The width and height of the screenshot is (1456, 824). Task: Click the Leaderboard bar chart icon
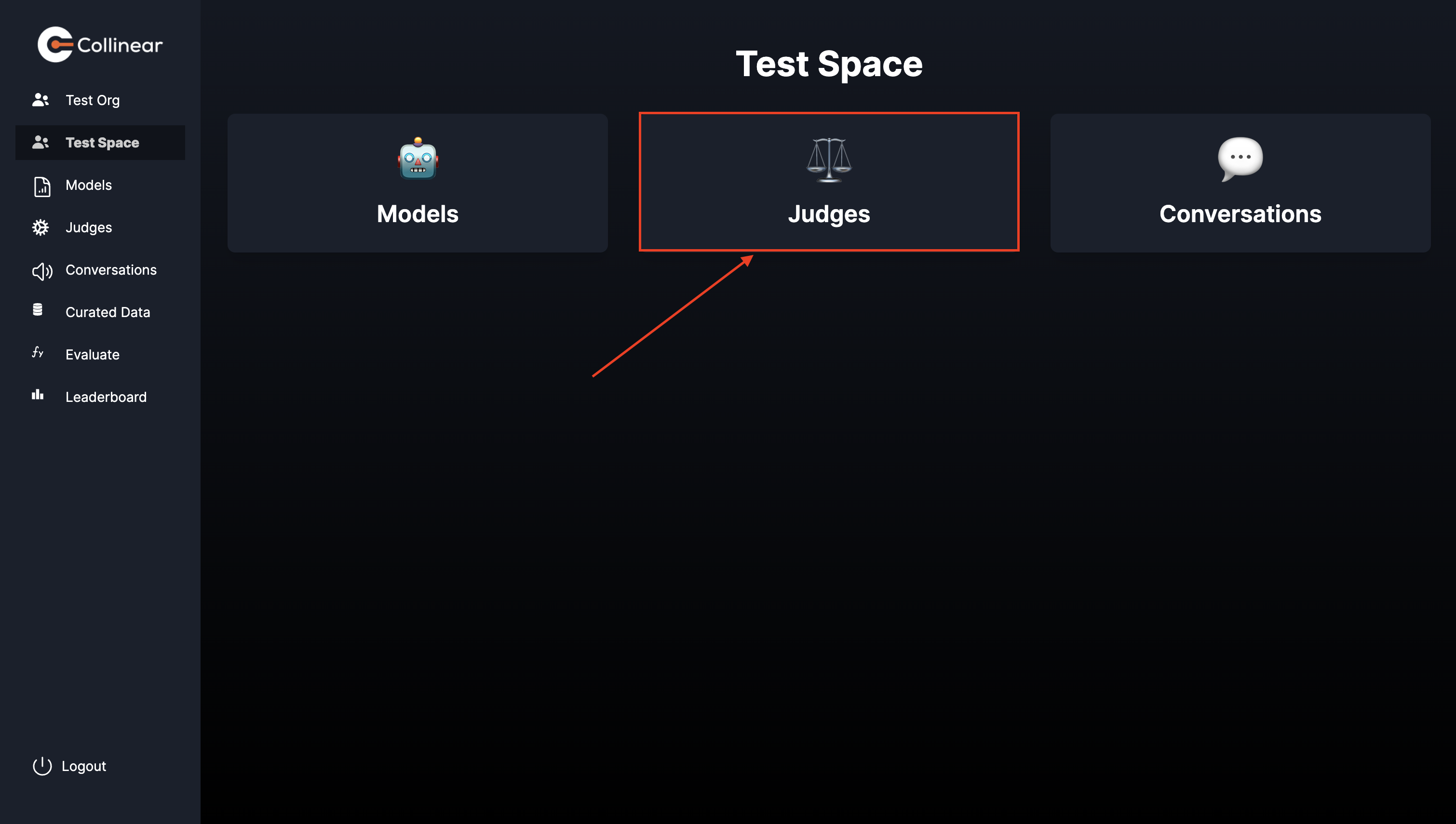coord(38,395)
